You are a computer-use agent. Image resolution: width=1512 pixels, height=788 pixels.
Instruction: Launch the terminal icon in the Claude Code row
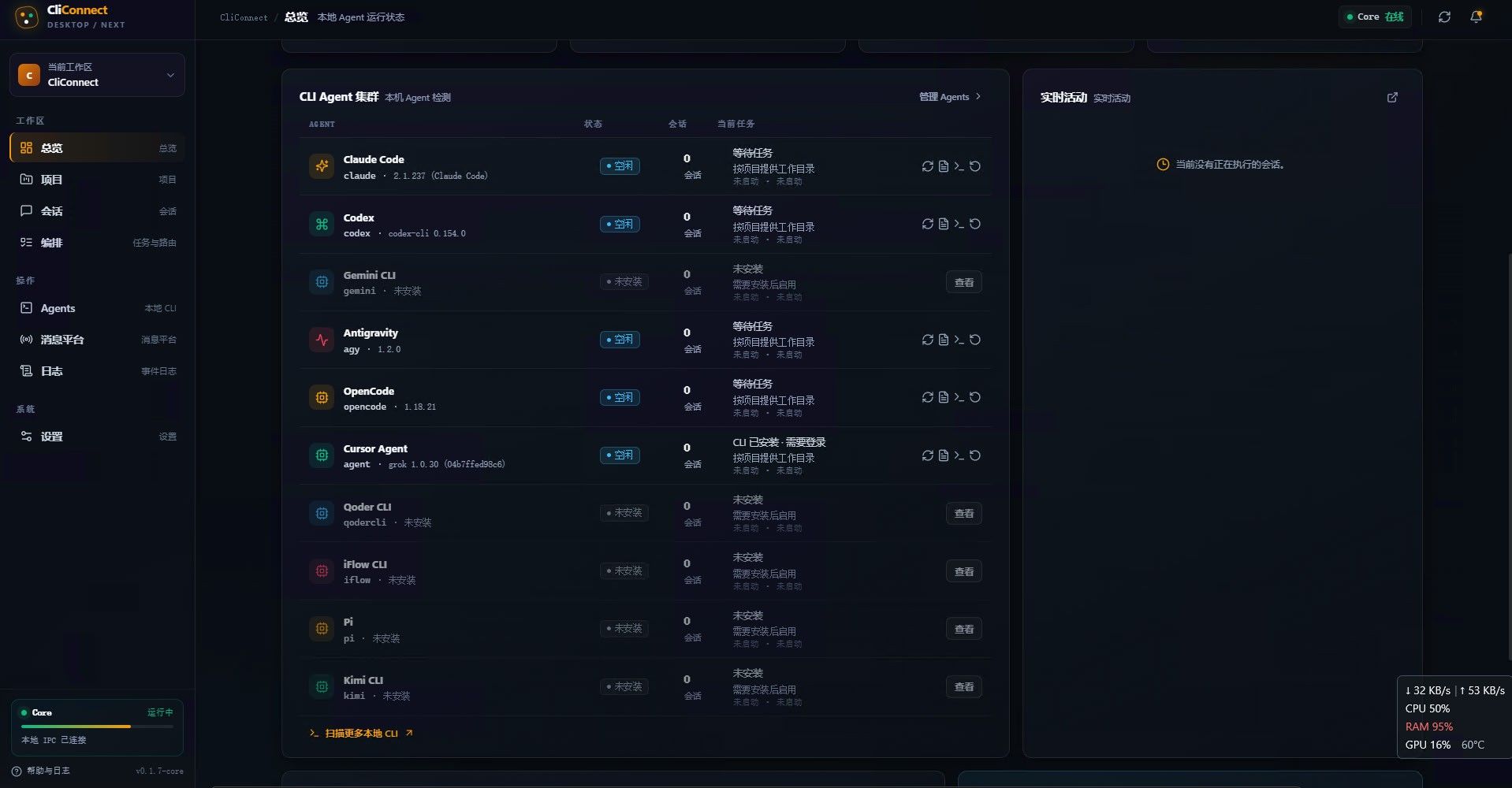tap(959, 166)
